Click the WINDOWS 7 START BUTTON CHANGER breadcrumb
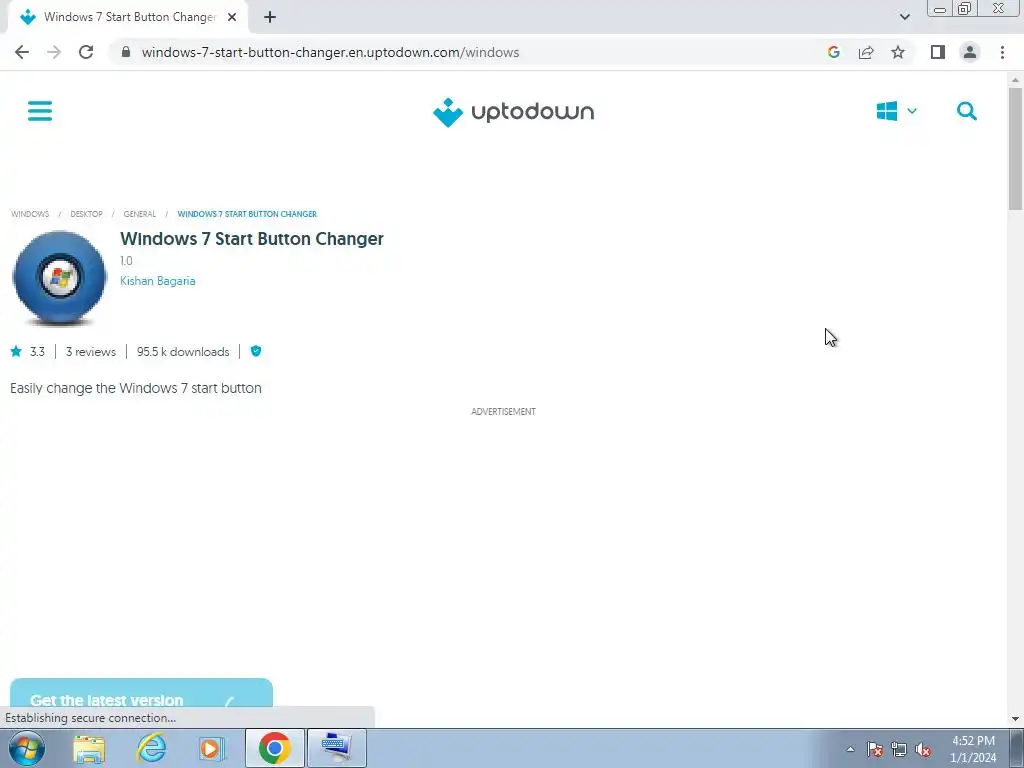 (247, 214)
